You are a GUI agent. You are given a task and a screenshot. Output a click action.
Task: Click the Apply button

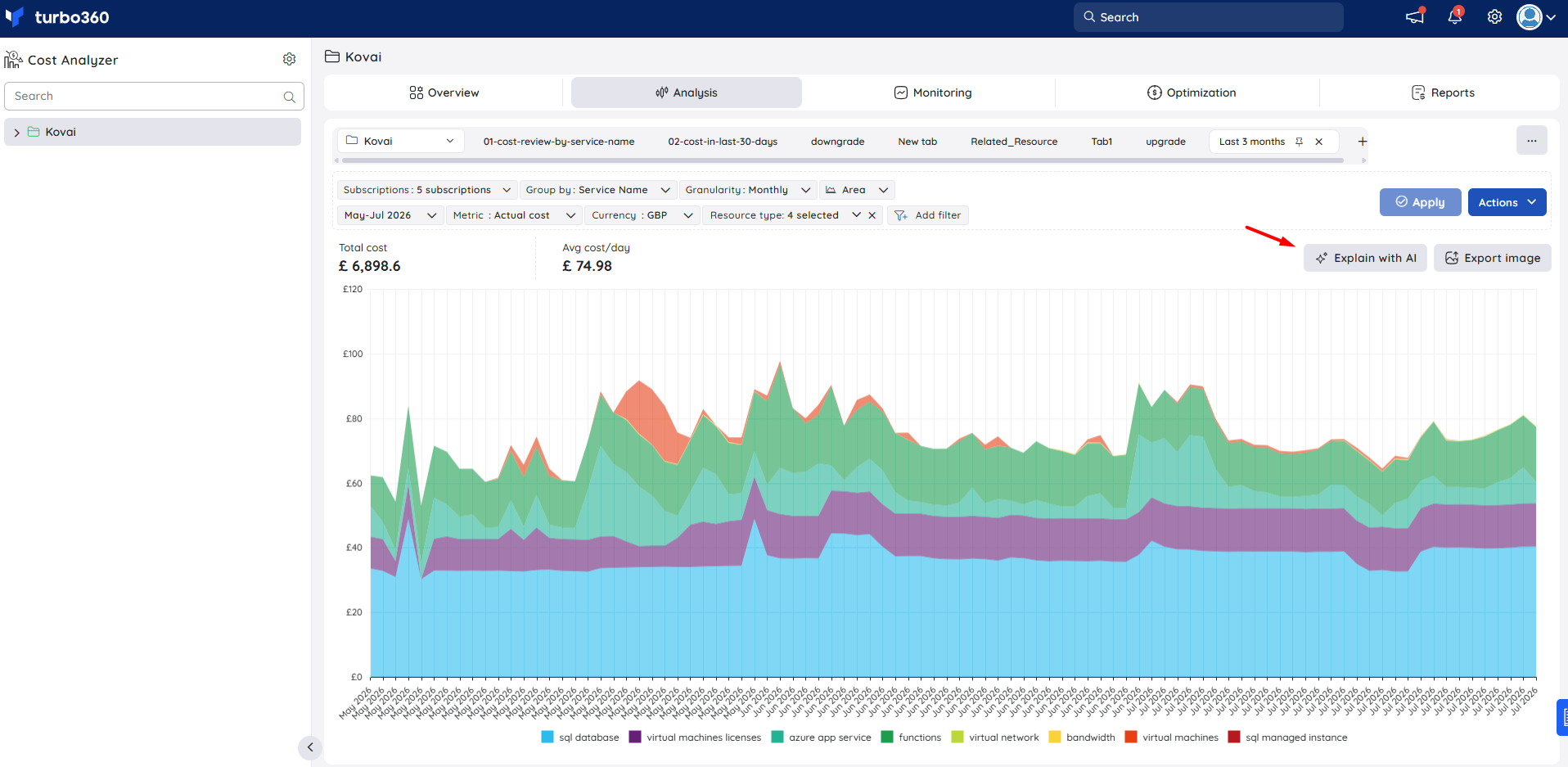click(1421, 202)
